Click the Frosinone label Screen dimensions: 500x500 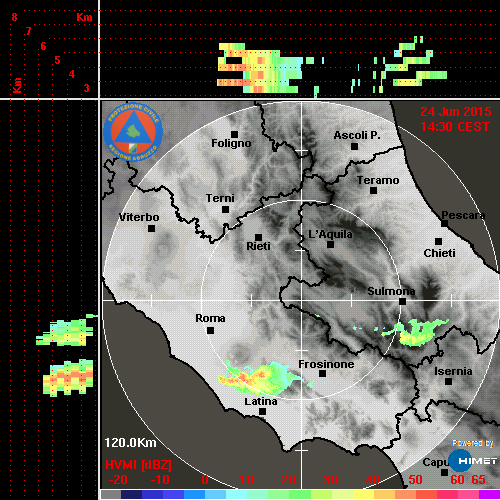click(x=326, y=364)
